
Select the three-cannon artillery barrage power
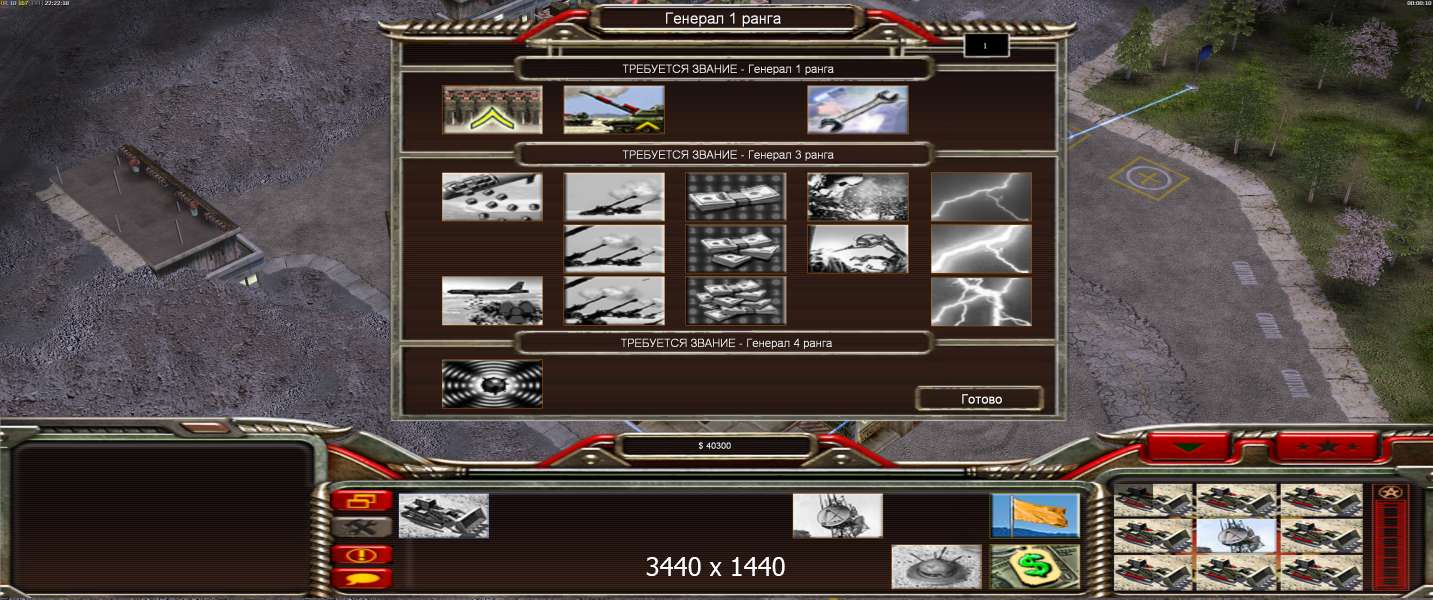(x=614, y=301)
